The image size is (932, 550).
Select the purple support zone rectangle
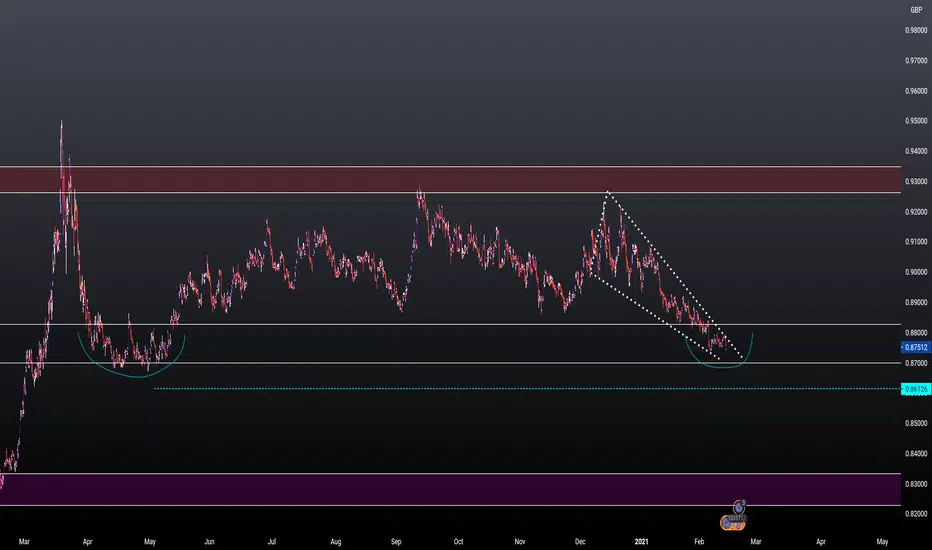pyautogui.click(x=450, y=489)
